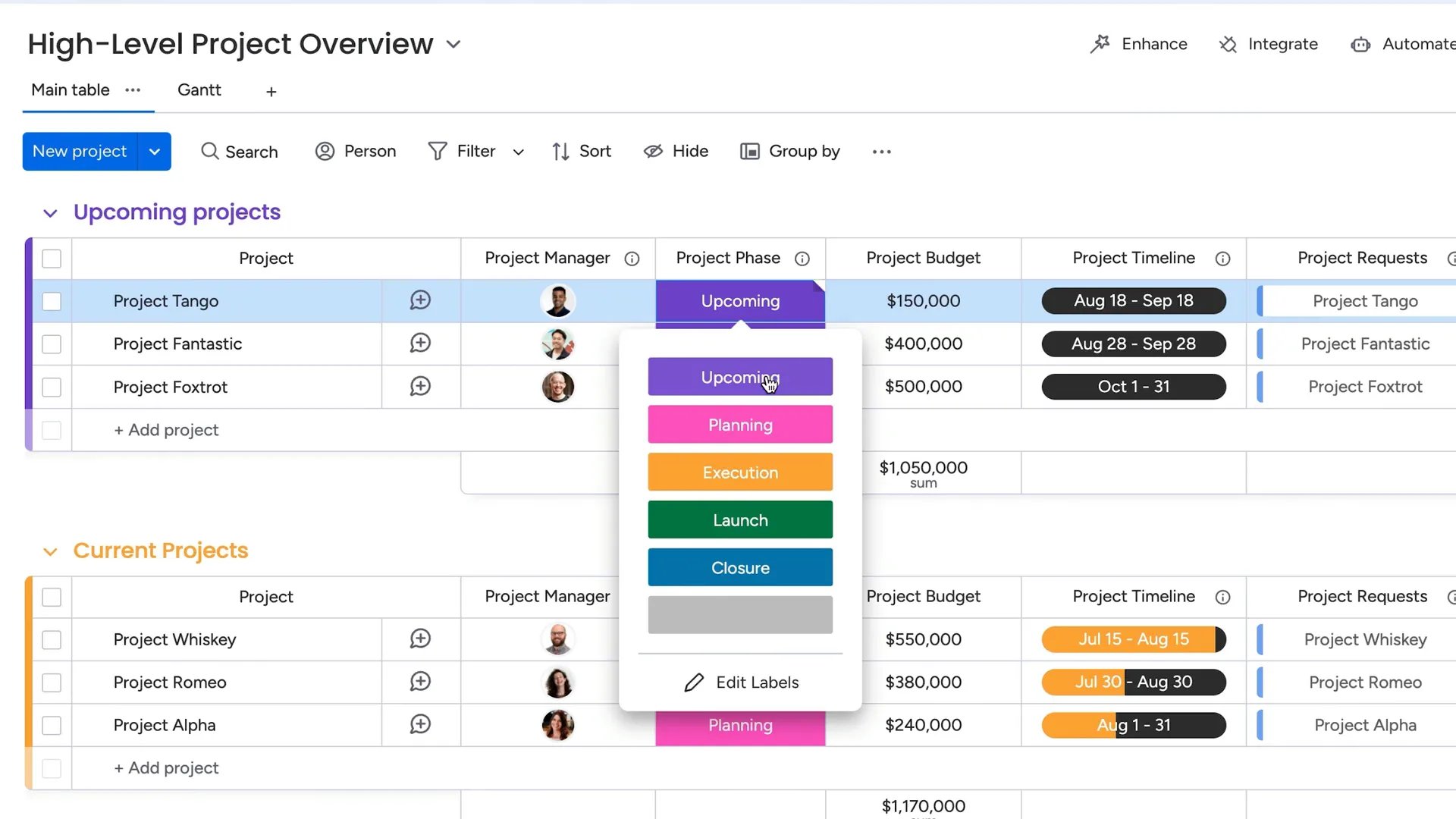Viewport: 1456px width, 819px height.
Task: Choose the blank gray label
Action: [x=740, y=615]
